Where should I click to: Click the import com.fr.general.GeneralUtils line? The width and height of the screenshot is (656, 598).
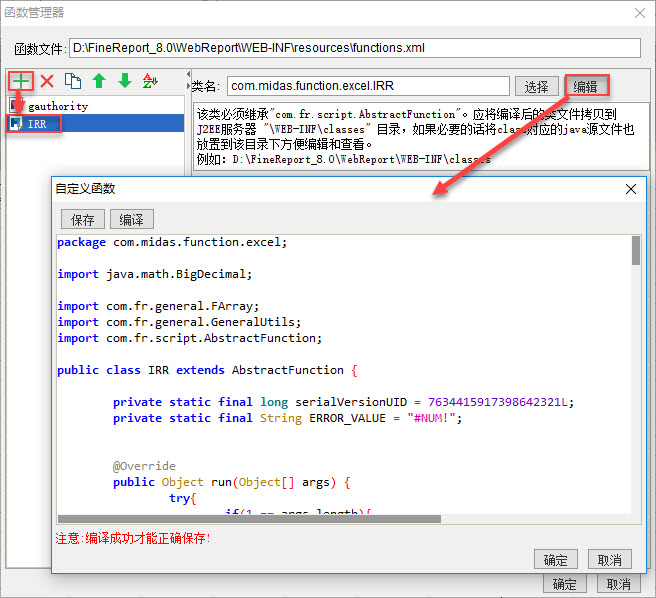point(179,322)
